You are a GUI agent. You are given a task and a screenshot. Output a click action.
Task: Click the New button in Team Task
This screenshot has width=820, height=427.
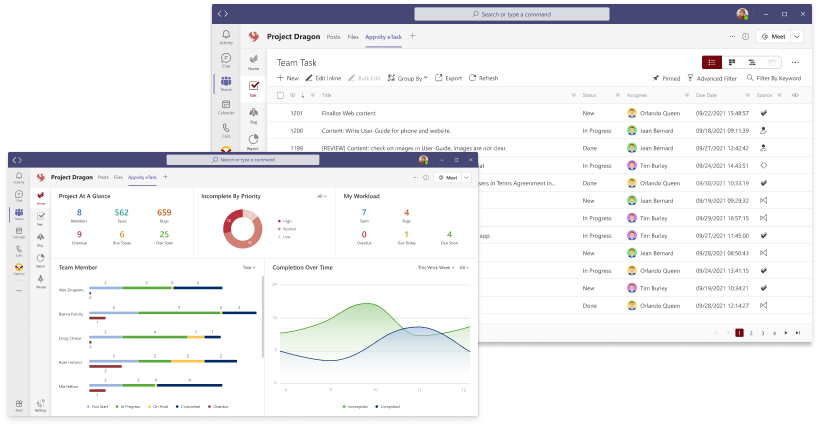click(288, 78)
